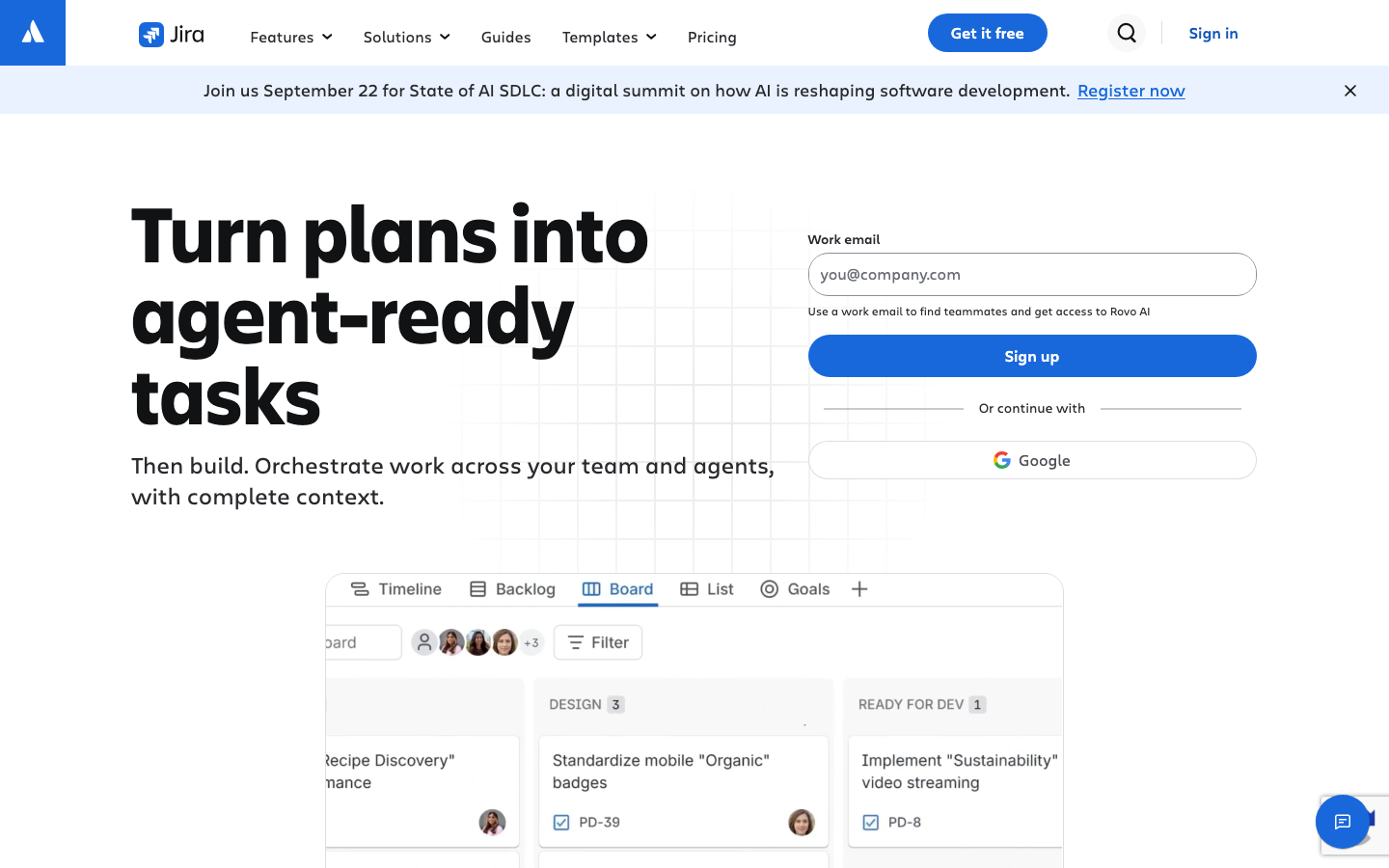The height and width of the screenshot is (868, 1389).
Task: Click the READY FOR DEV count badge 1
Action: [x=977, y=705]
